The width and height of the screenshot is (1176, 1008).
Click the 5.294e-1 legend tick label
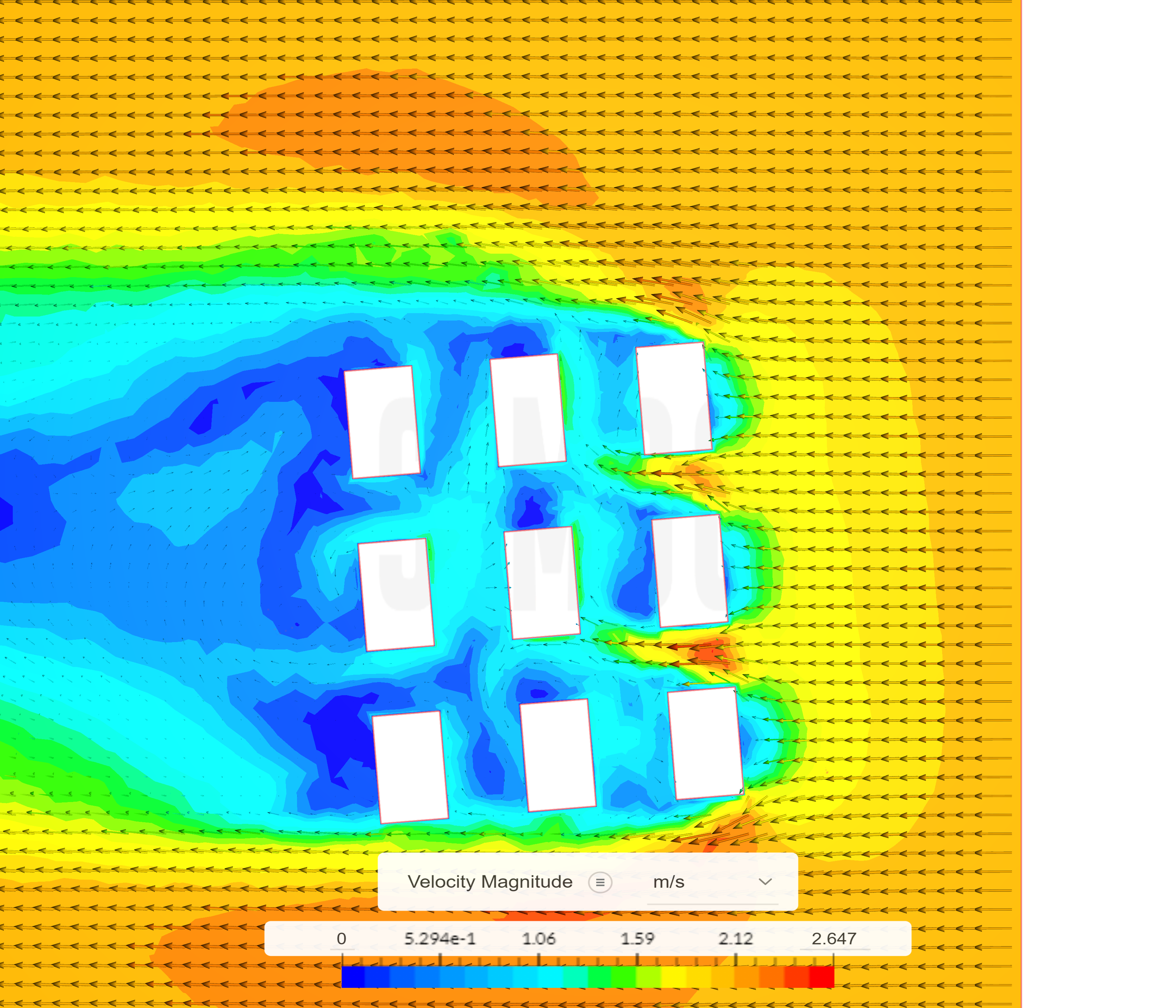tap(440, 939)
